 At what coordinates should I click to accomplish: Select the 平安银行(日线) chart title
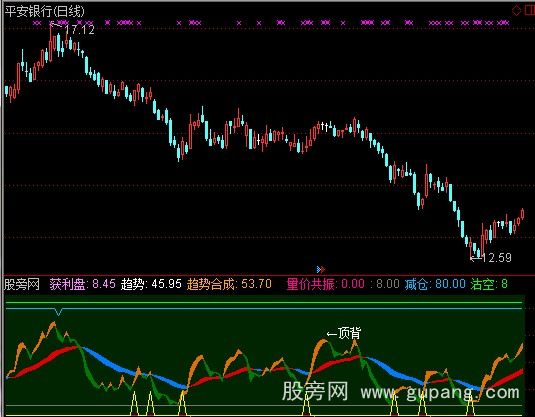point(44,11)
